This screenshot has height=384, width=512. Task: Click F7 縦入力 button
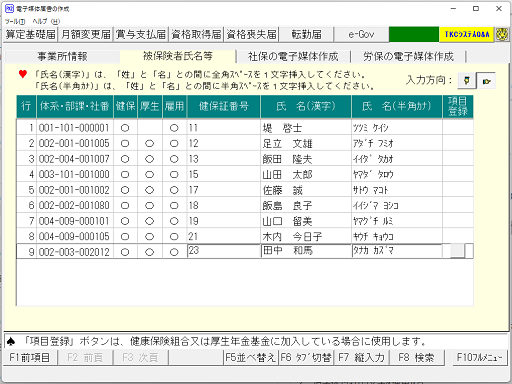click(x=361, y=358)
